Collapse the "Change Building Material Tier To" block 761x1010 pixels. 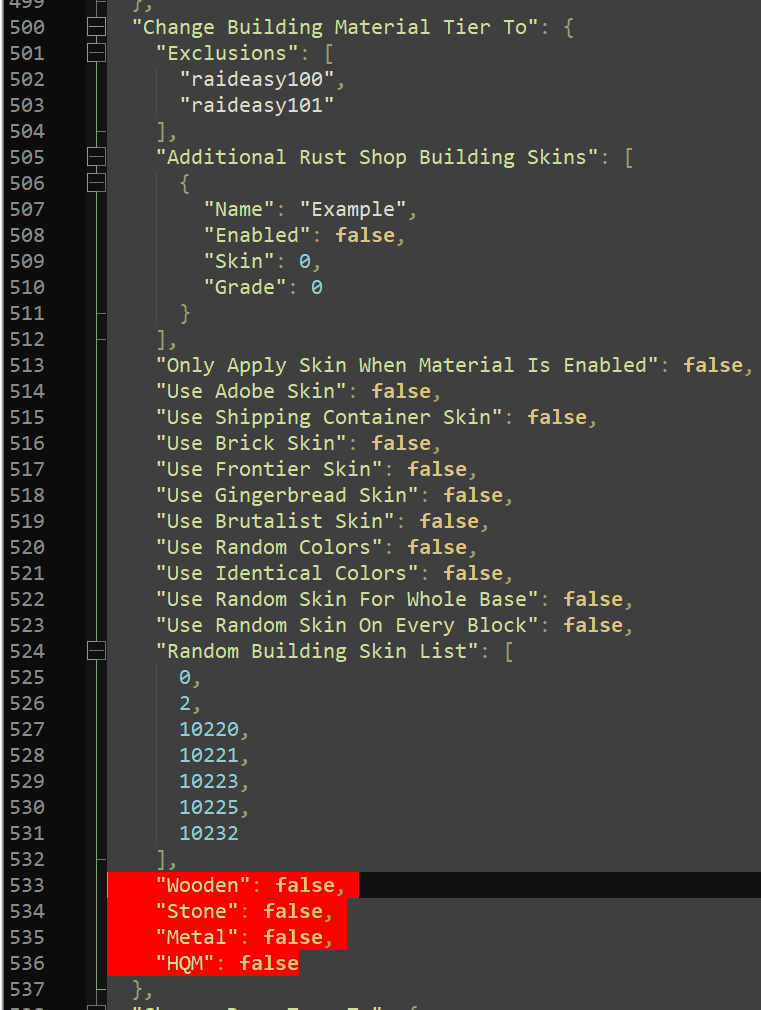point(96,27)
